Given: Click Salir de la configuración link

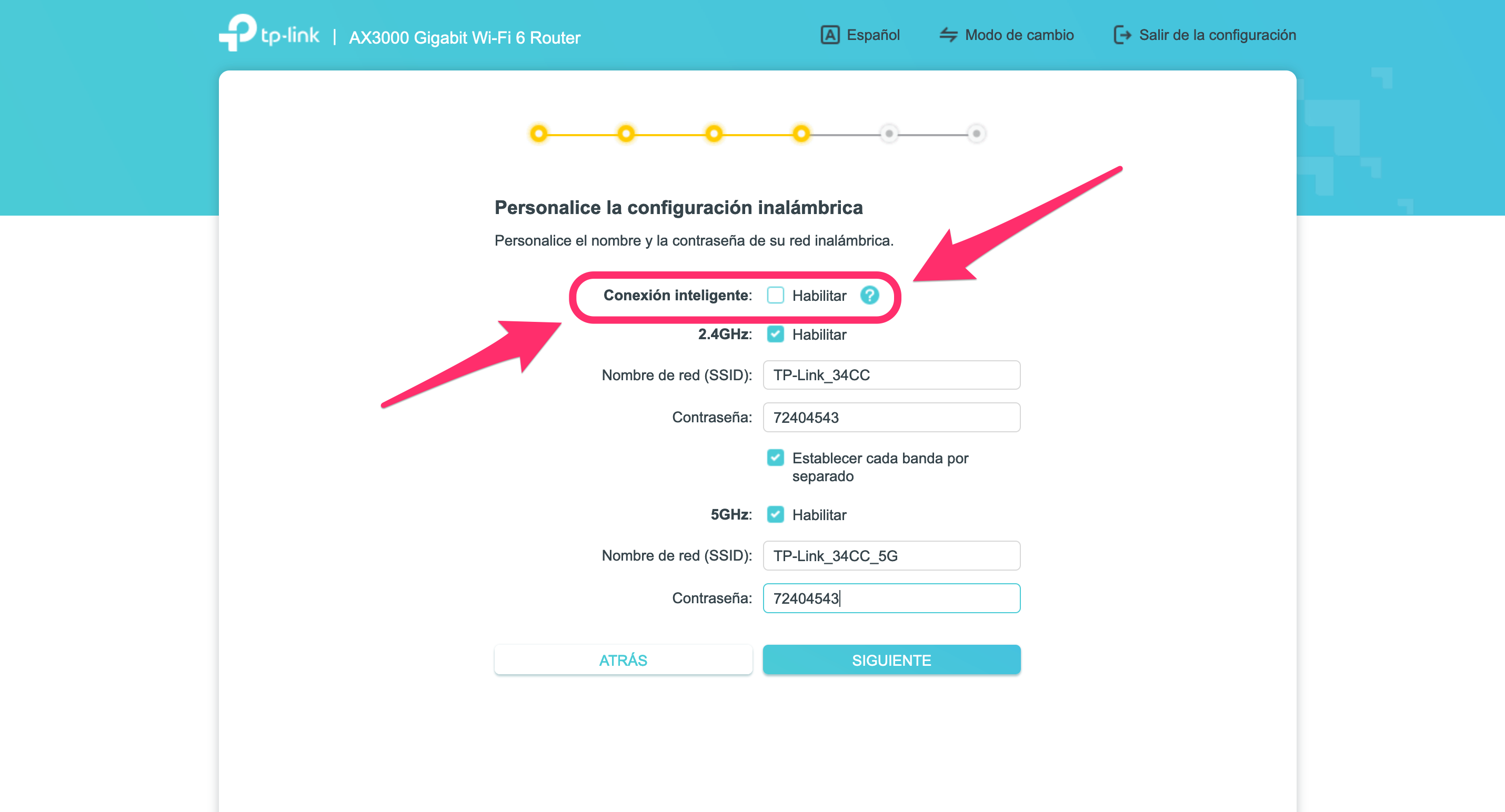Looking at the screenshot, I should click(x=1217, y=35).
